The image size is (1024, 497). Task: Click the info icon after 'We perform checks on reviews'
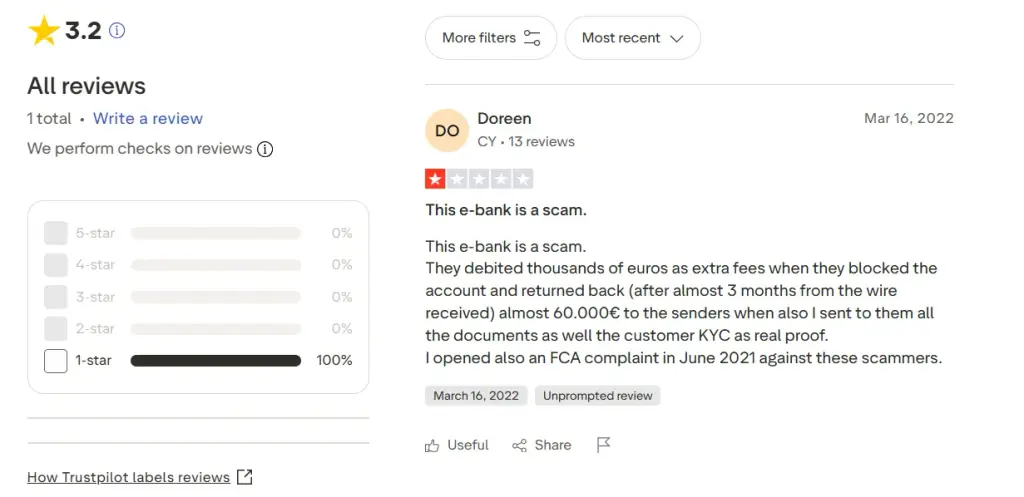click(264, 150)
